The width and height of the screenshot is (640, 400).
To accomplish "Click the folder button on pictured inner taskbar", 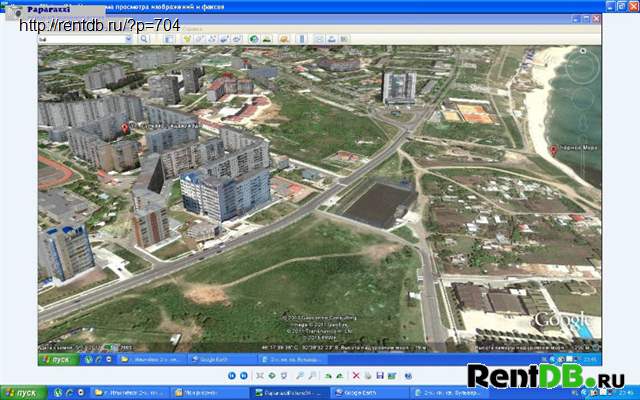I will pyautogui.click(x=151, y=360).
